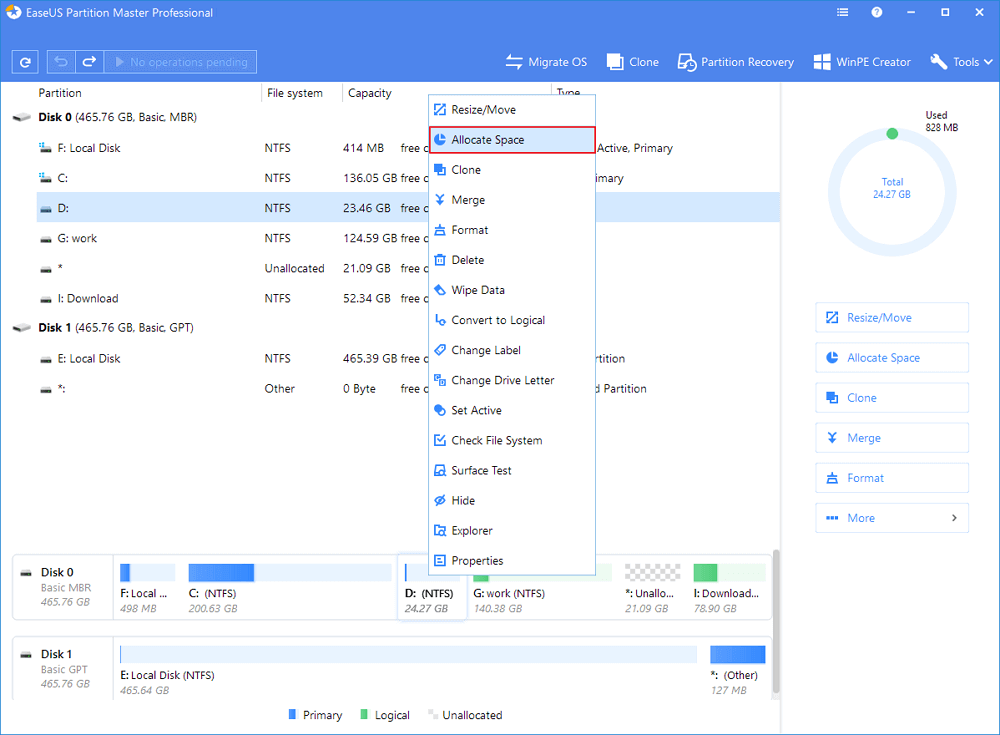Click the Refresh disk info icon
1000x735 pixels.
[25, 62]
